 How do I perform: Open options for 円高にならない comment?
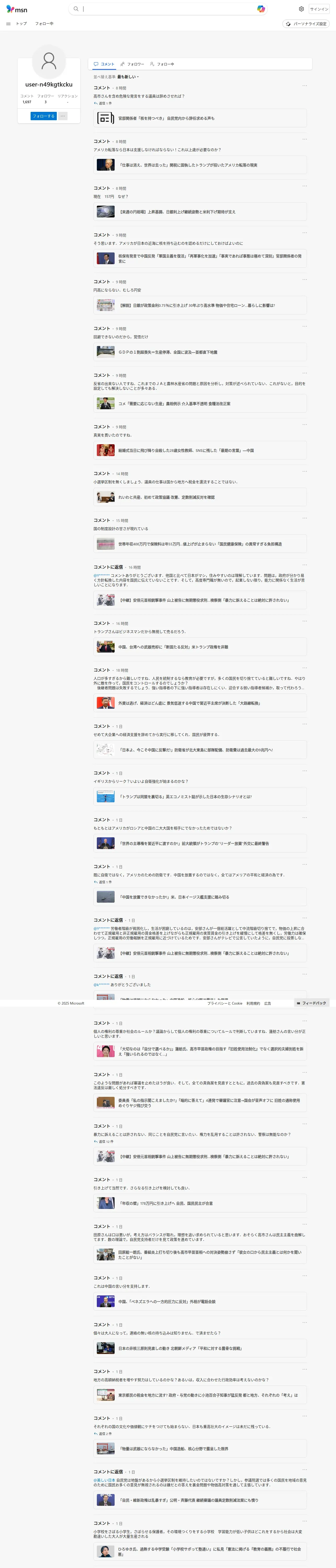coord(304,279)
